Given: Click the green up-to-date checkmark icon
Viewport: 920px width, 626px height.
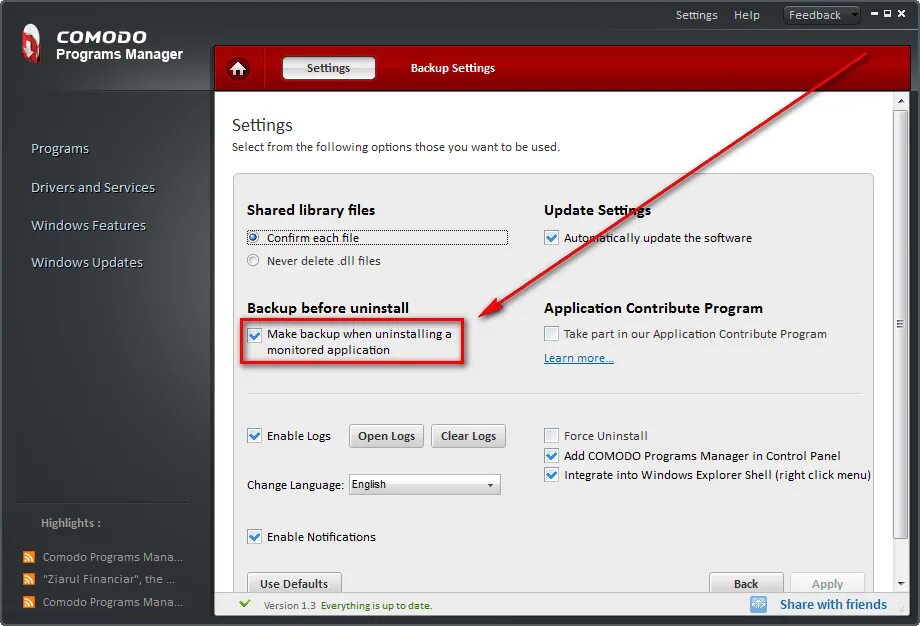Looking at the screenshot, I should click(245, 604).
